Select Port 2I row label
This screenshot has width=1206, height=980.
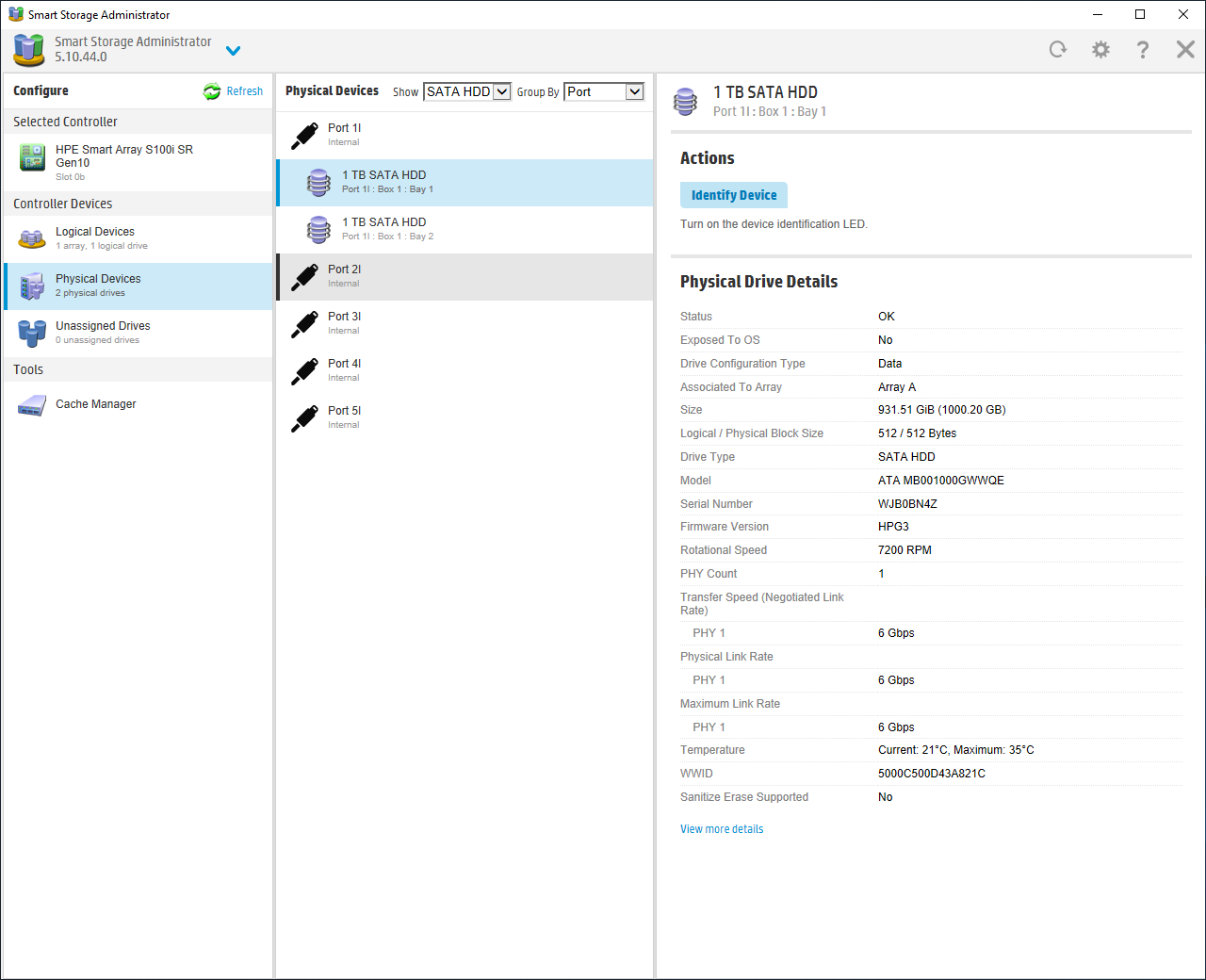(x=345, y=269)
